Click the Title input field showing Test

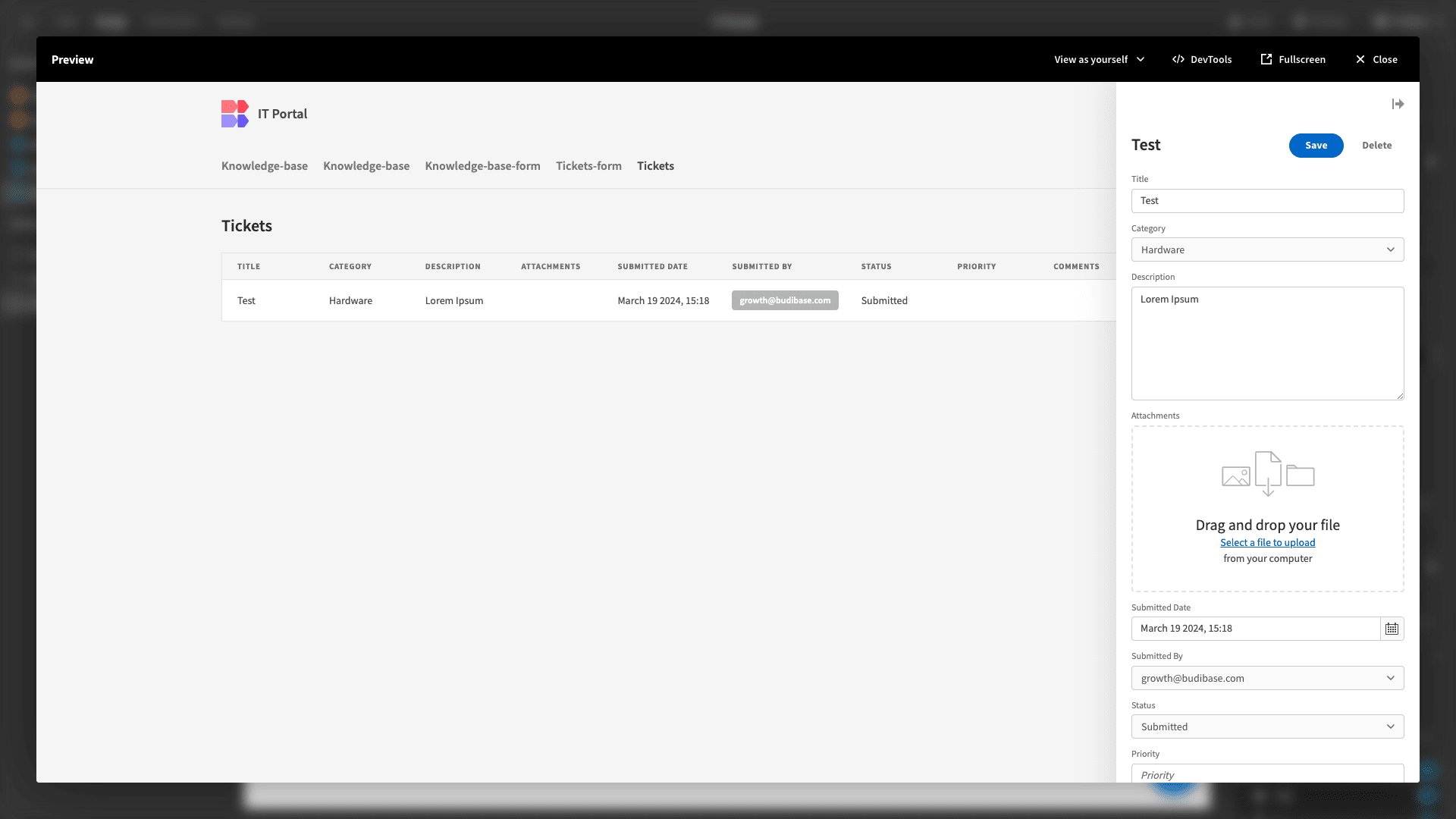[x=1267, y=200]
